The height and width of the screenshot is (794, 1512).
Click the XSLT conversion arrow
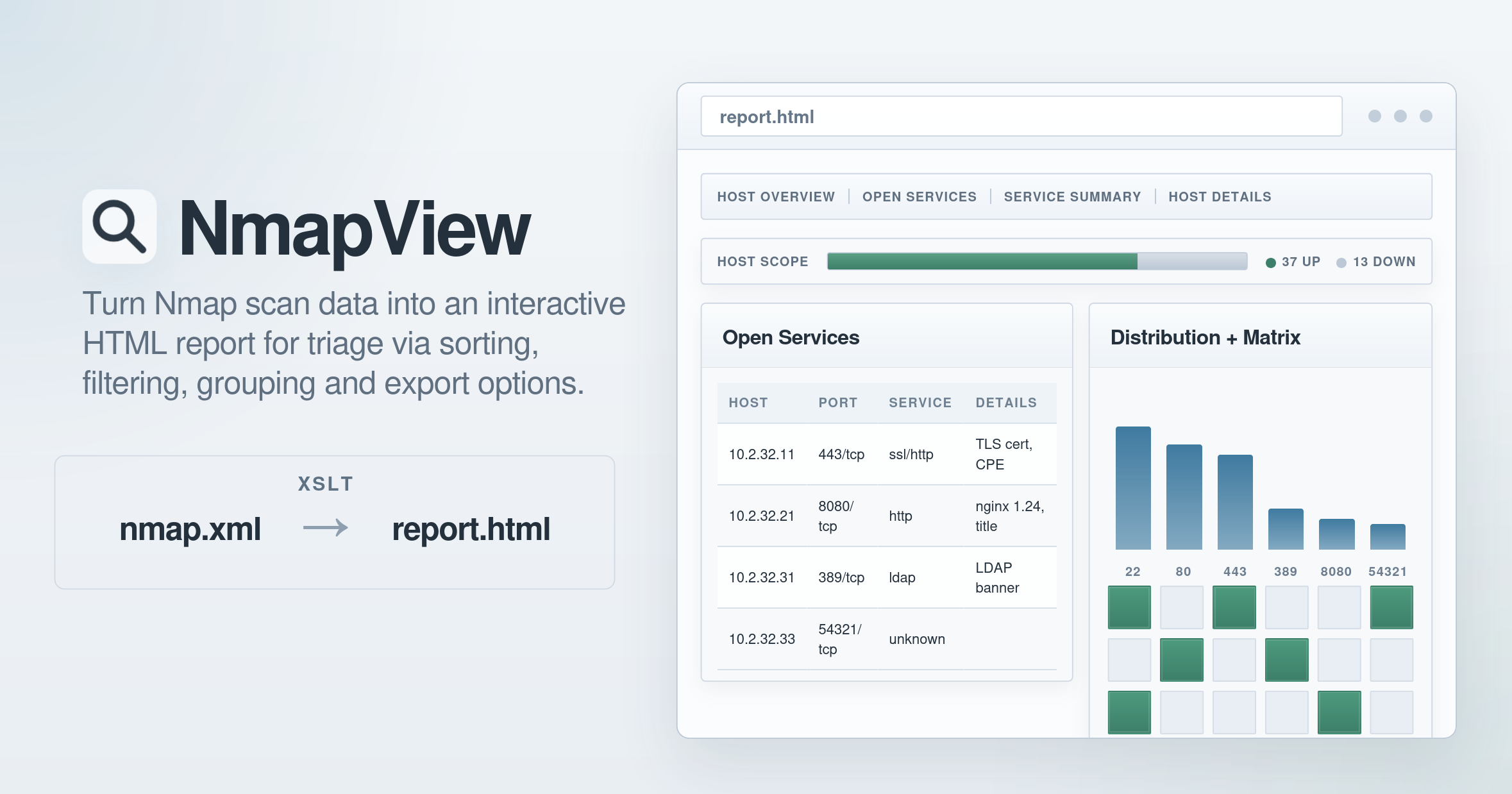[326, 529]
